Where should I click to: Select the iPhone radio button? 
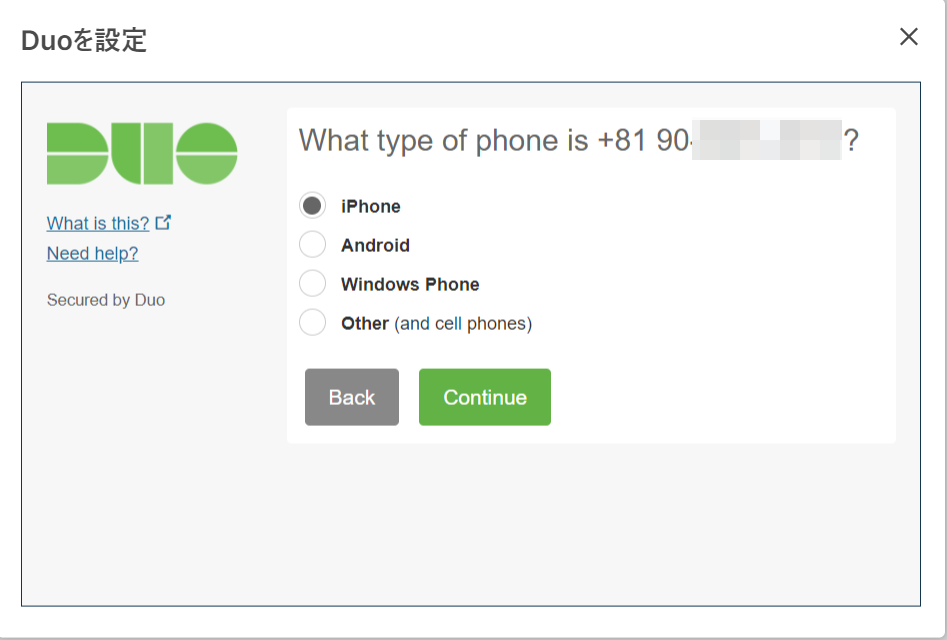coord(313,206)
